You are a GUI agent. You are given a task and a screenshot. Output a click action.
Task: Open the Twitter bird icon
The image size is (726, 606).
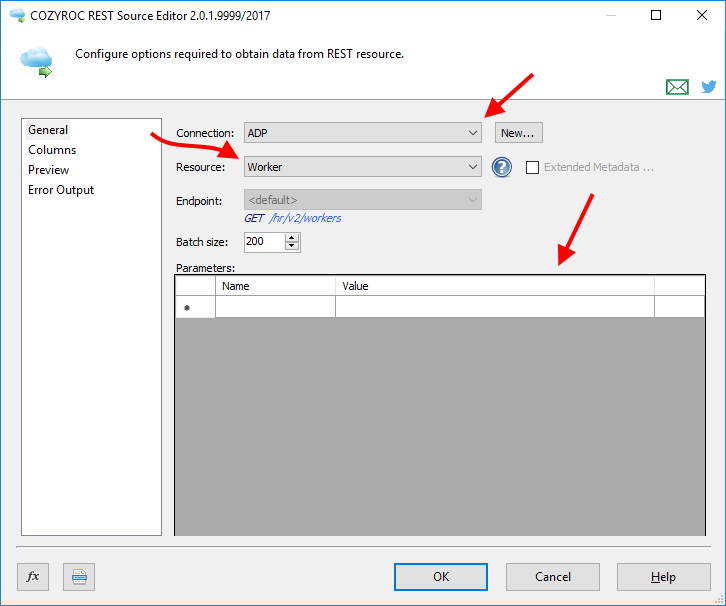[x=709, y=87]
